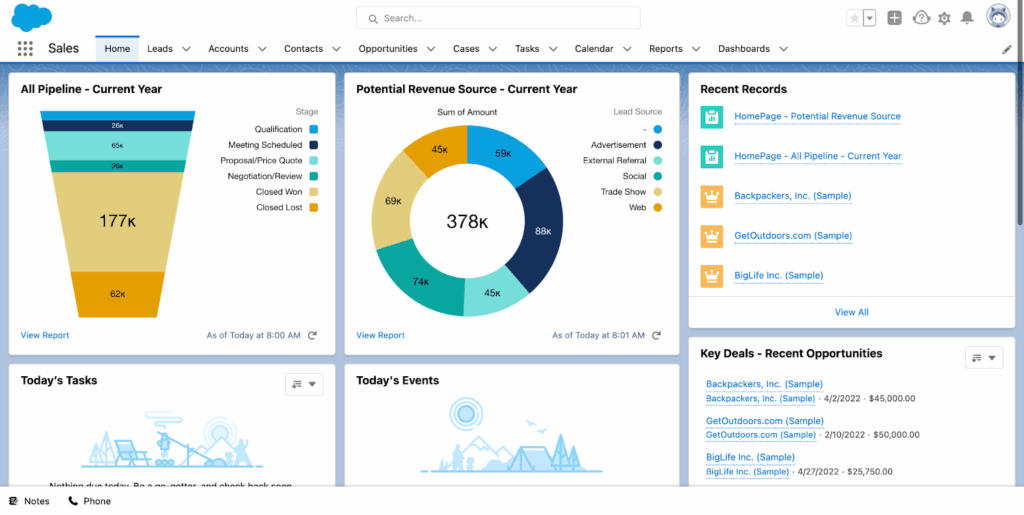This screenshot has width=1024, height=515.
Task: Click View All in Recent Records
Action: point(852,313)
